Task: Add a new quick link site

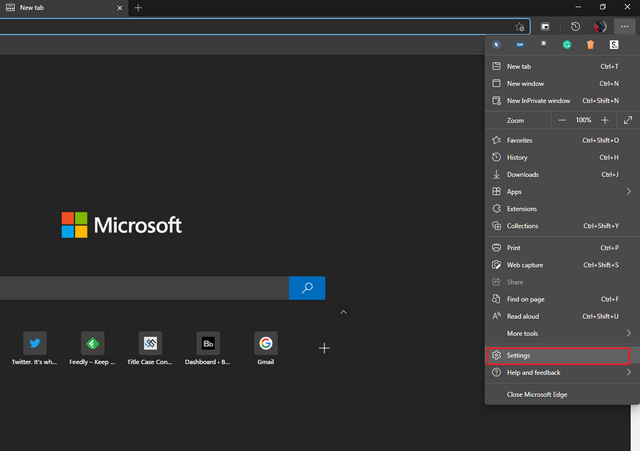Action: point(324,348)
